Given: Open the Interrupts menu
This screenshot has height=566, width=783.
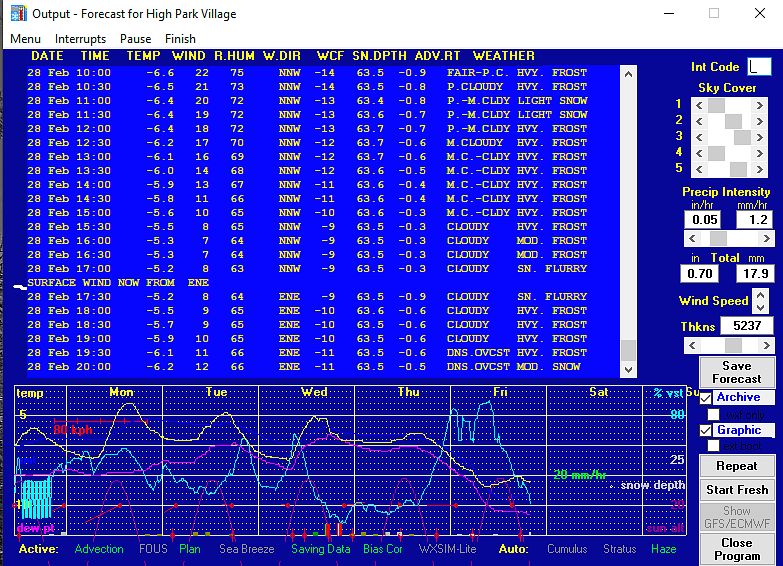Looking at the screenshot, I should click(x=80, y=39).
